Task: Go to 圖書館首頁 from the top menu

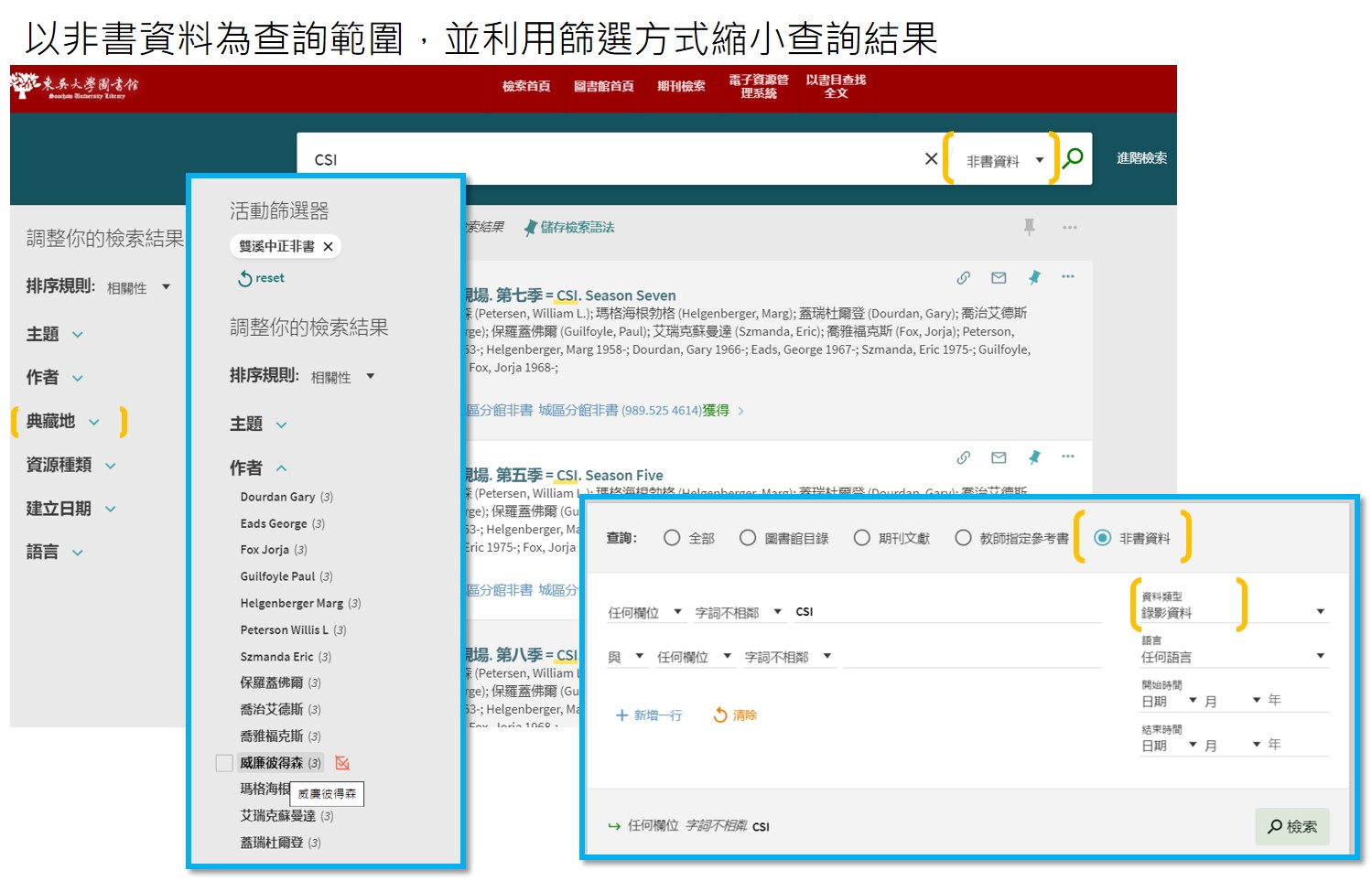Action: point(603,86)
